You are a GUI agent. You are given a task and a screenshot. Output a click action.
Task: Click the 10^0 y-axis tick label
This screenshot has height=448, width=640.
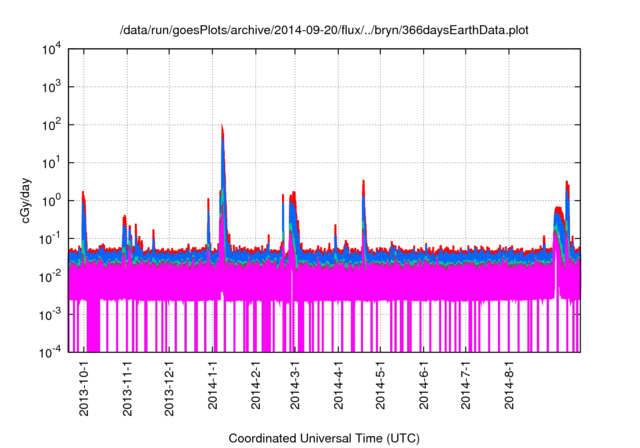51,201
